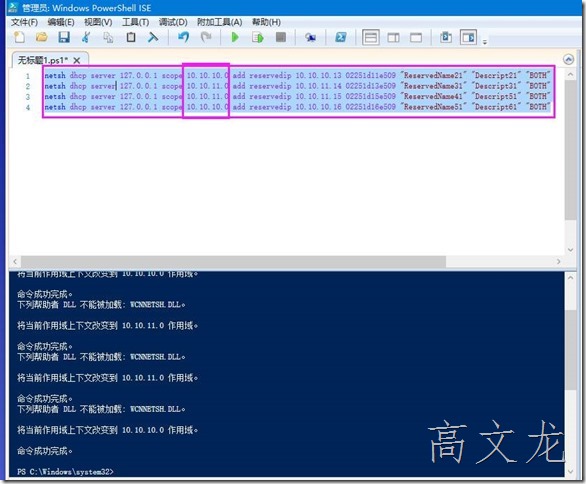Click script line containing ReservedName21

coord(297,75)
